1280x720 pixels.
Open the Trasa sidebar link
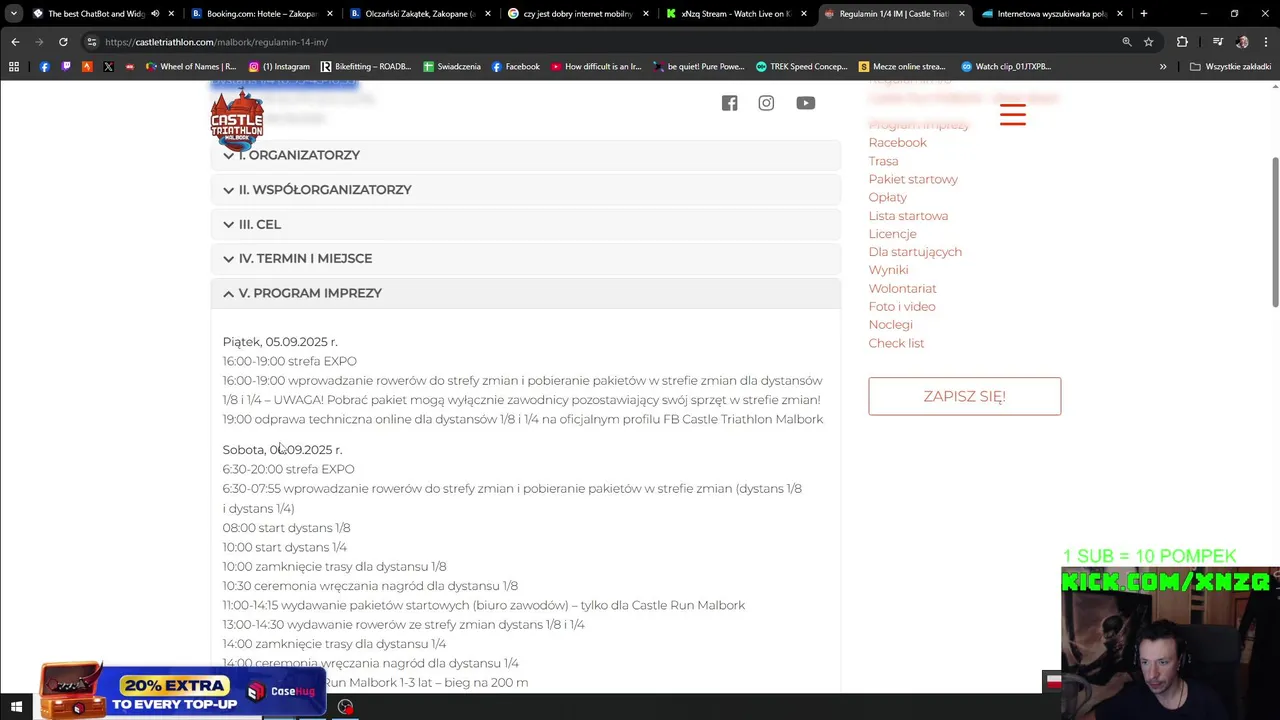pos(883,161)
